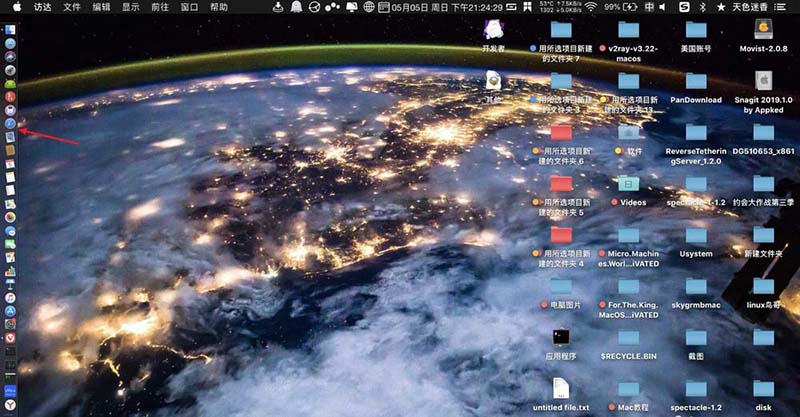This screenshot has width=800, height=417.
Task: Open the Movist-2.0.8 disk image icon
Action: tap(764, 30)
